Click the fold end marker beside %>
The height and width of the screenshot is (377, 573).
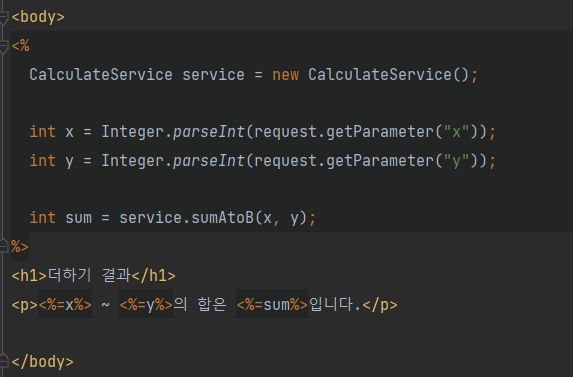3,245
